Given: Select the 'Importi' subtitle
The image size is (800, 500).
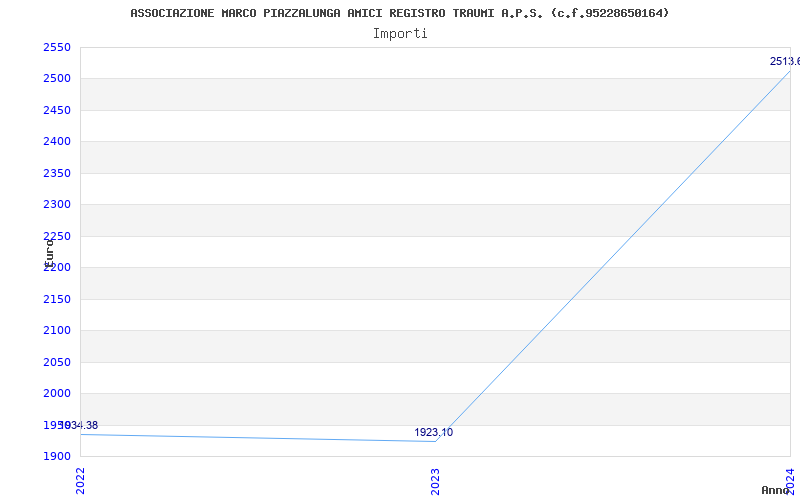Looking at the screenshot, I should pos(400,34).
